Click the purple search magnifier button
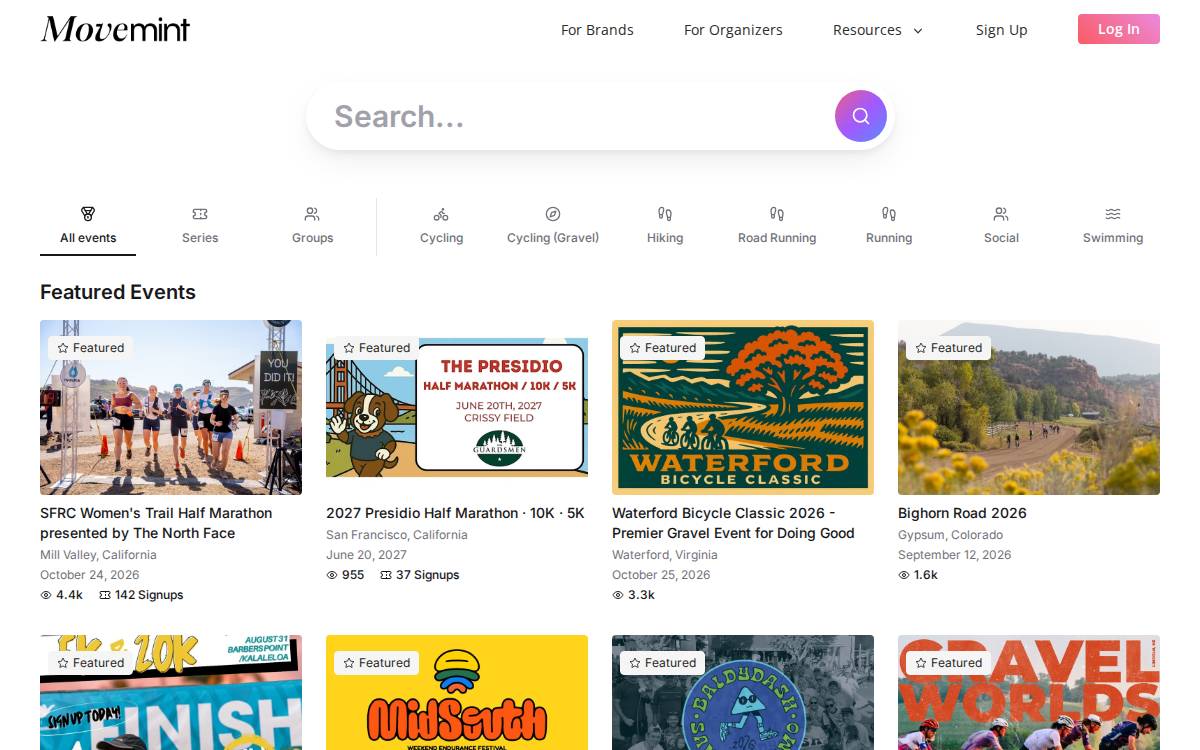The height and width of the screenshot is (750, 1200). [x=861, y=116]
